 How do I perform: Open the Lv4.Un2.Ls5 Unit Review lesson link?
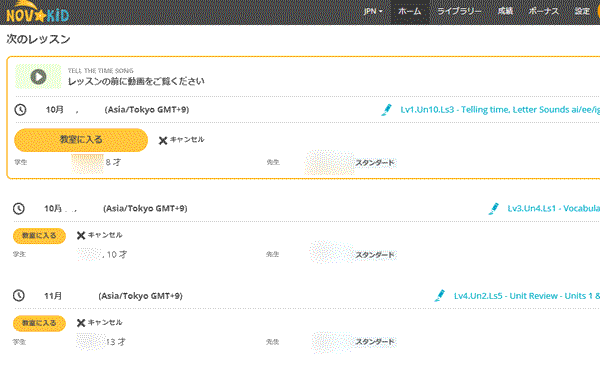[527, 296]
